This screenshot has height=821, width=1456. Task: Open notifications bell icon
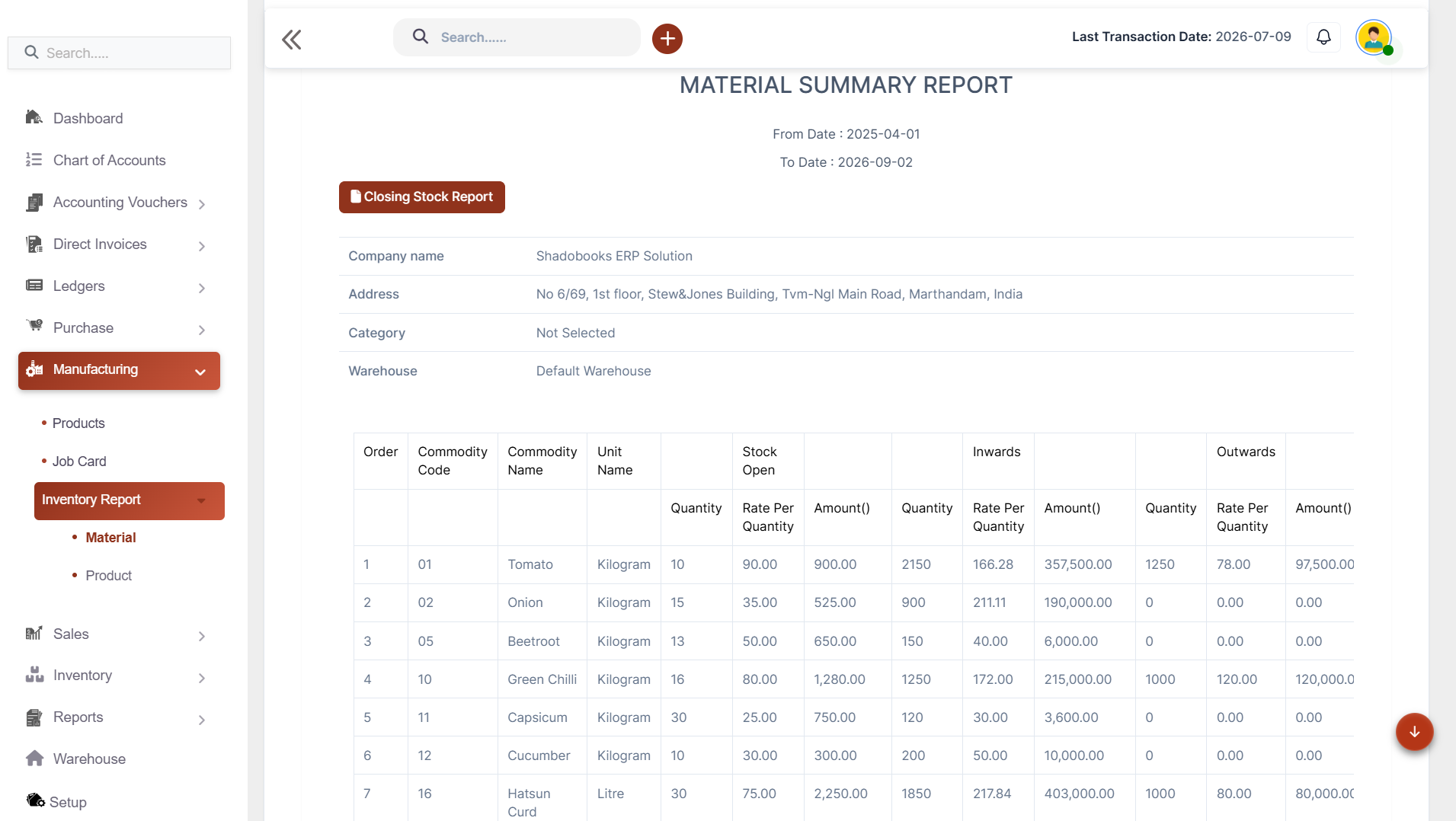(1323, 37)
